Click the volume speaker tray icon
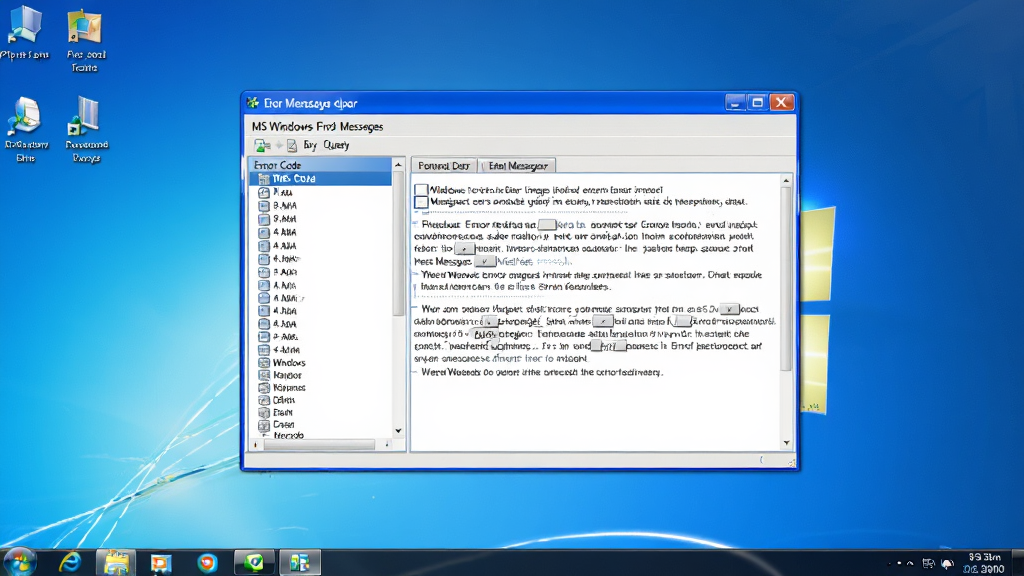This screenshot has width=1024, height=576. click(x=947, y=563)
